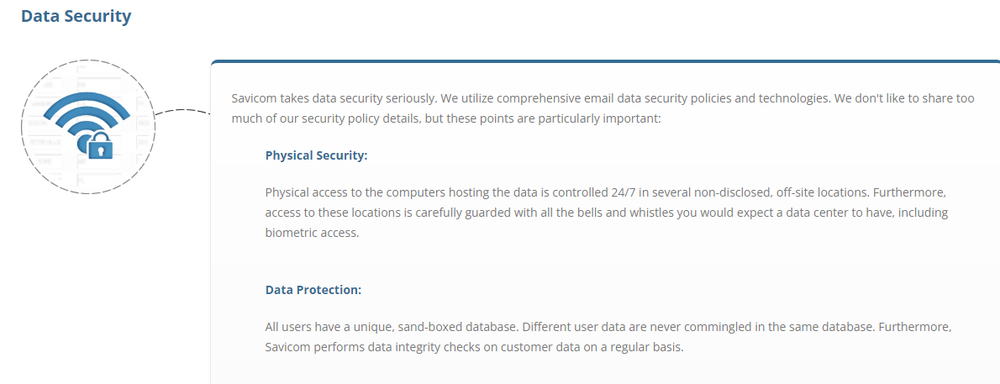Click the word Savicom in the intro sentence
The height and width of the screenshot is (384, 1000).
click(253, 100)
